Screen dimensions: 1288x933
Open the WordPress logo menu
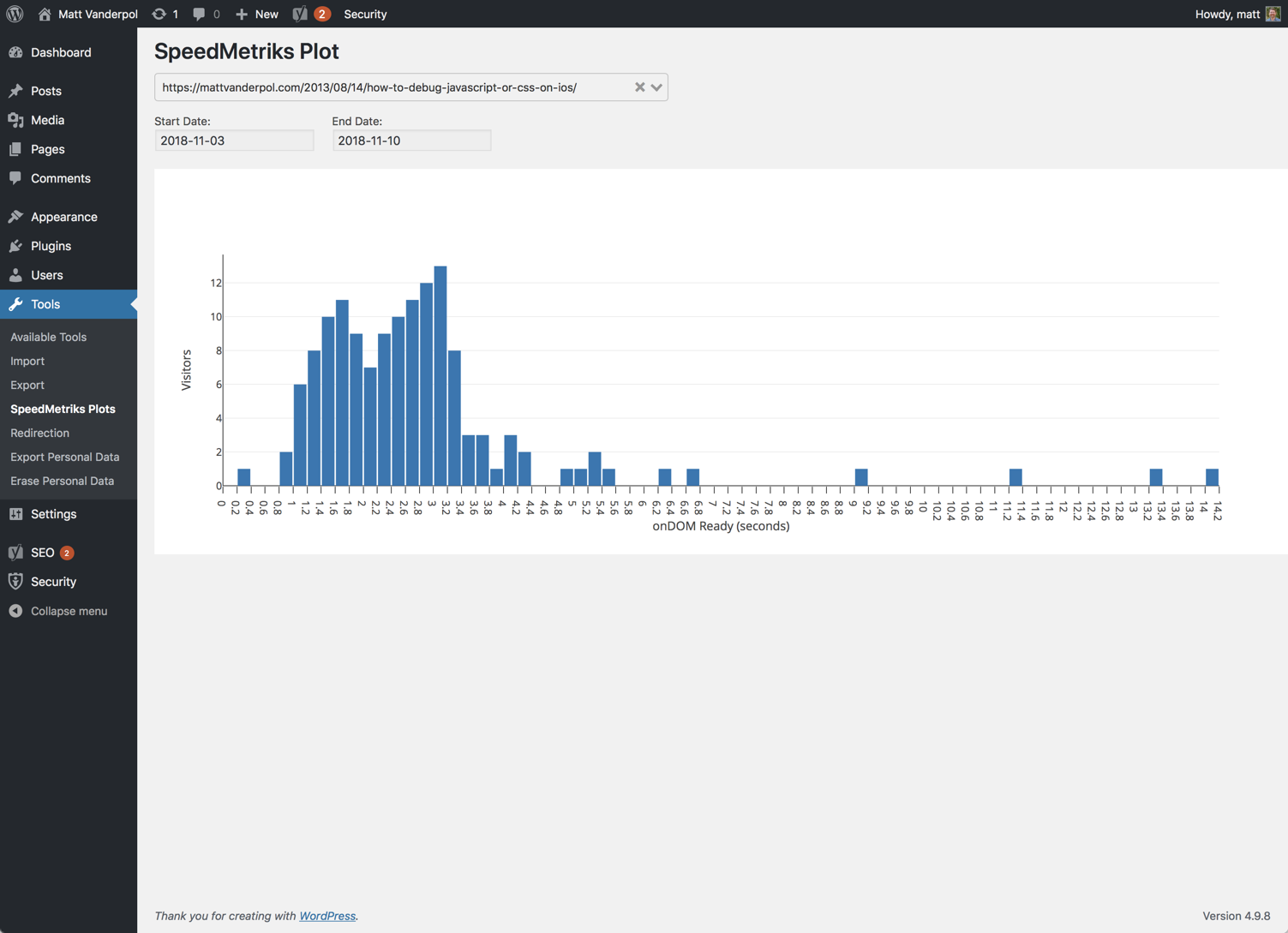(15, 14)
